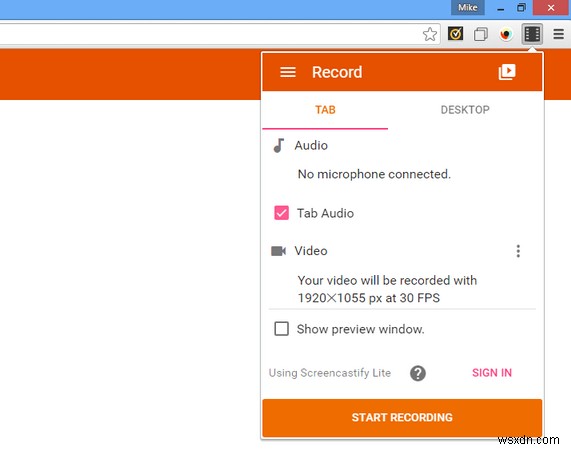Click the Record panel title
This screenshot has width=571, height=450.
(337, 72)
